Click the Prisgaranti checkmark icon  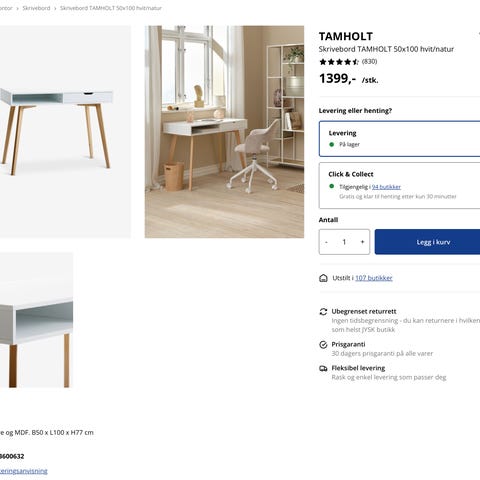click(323, 345)
